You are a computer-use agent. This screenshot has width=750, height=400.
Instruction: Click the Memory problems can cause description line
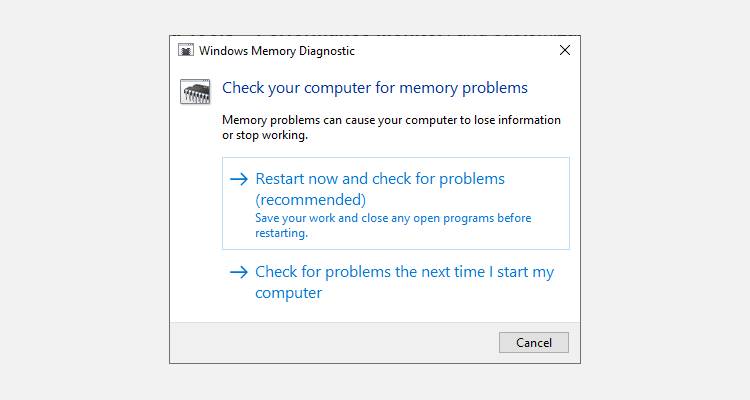pos(391,120)
